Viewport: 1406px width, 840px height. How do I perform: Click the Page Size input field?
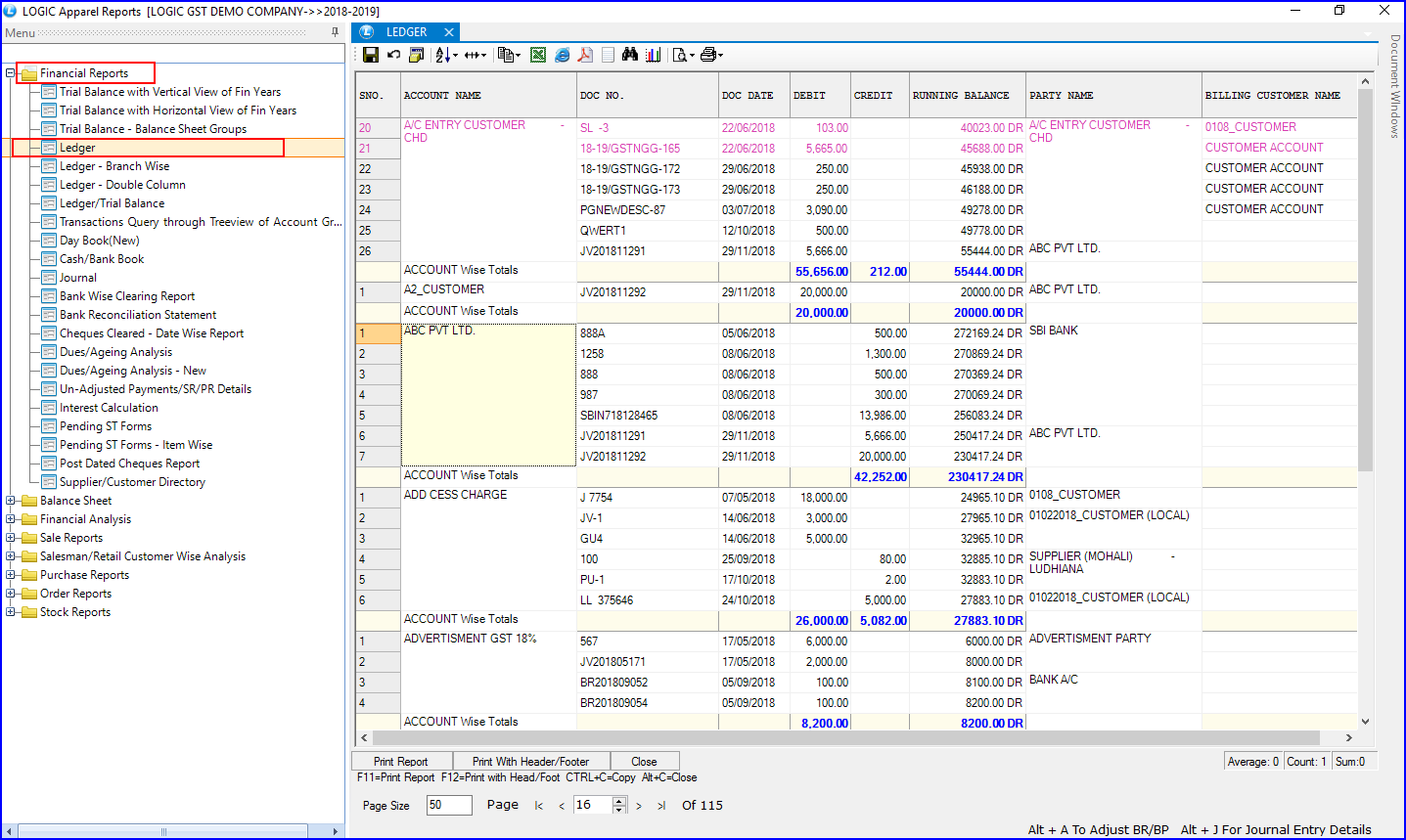point(449,805)
